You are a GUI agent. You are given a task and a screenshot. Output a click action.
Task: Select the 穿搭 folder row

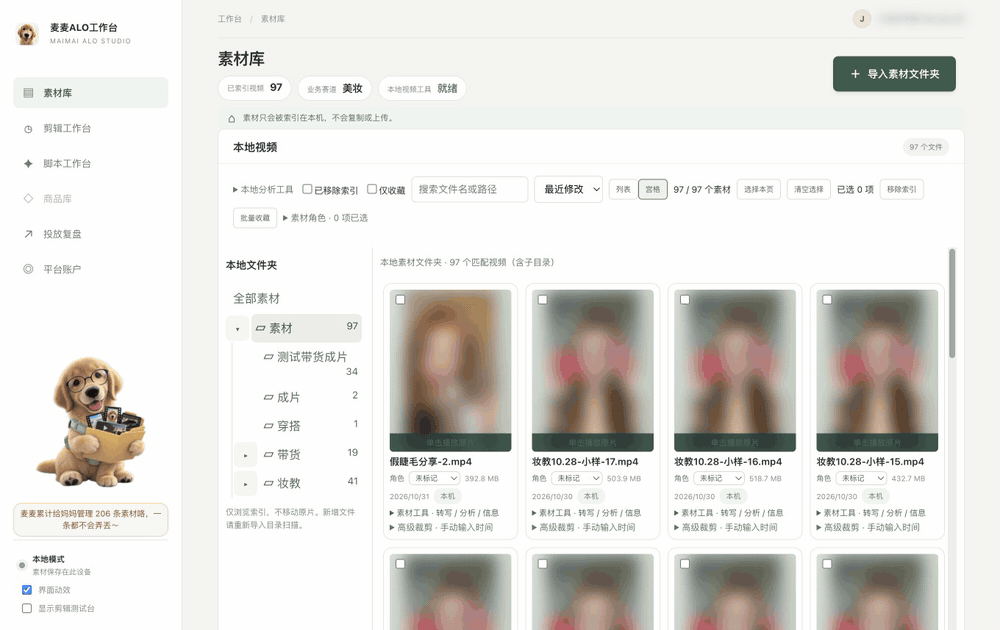pos(309,426)
